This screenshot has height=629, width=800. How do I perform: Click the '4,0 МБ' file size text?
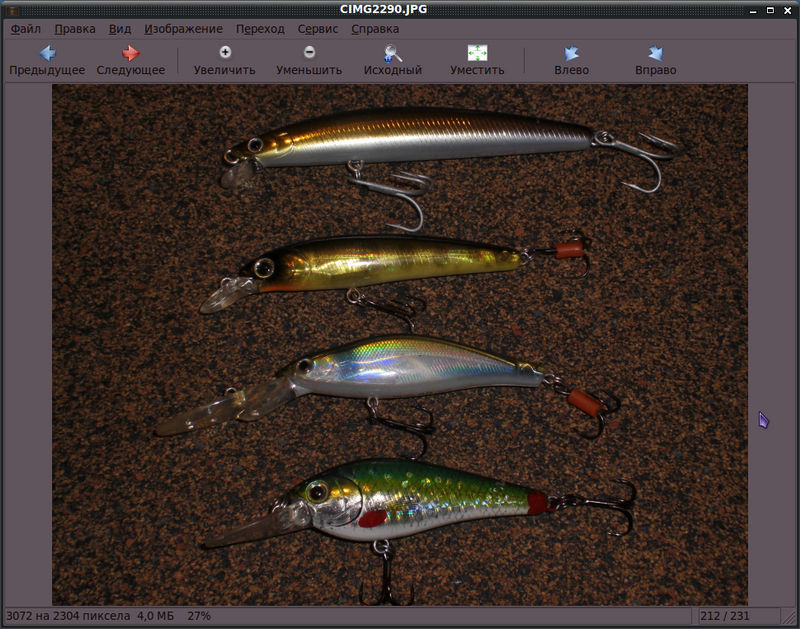[x=156, y=616]
